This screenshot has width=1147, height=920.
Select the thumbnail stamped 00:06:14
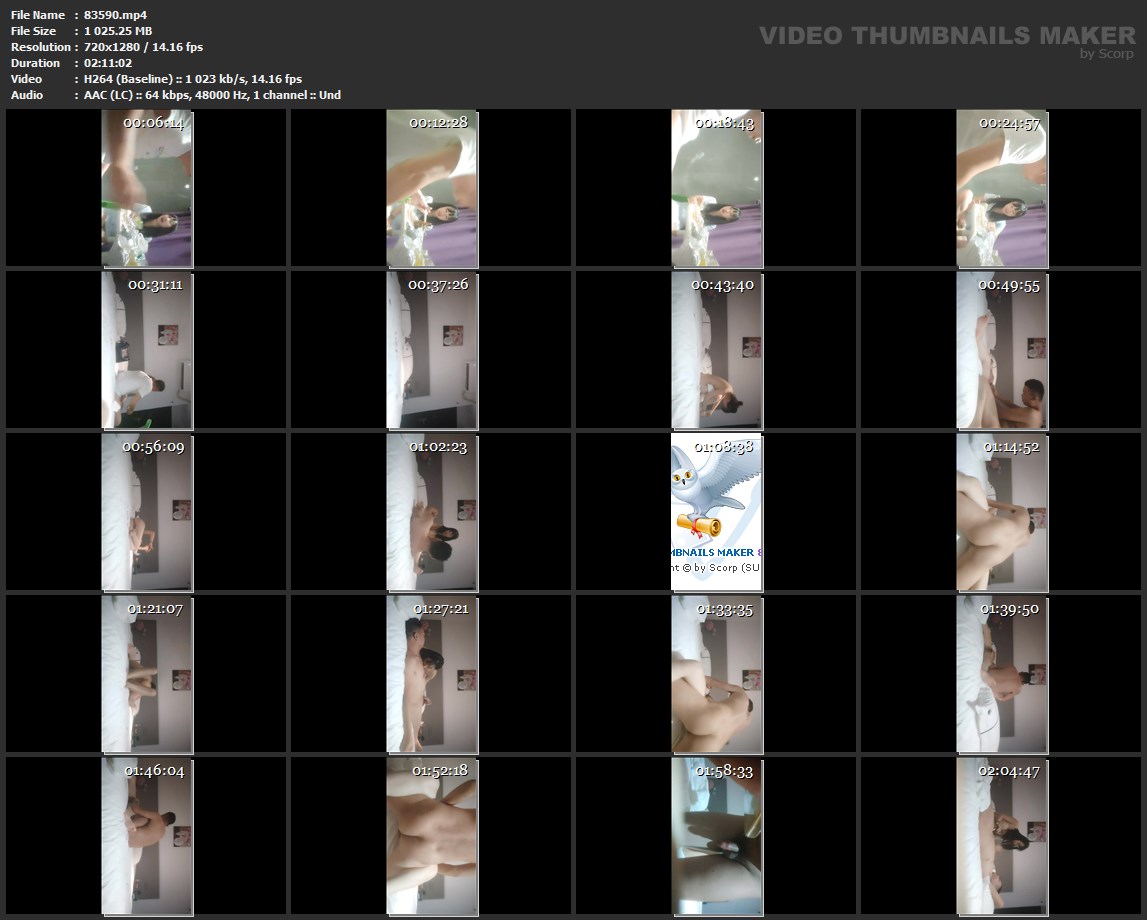point(147,188)
